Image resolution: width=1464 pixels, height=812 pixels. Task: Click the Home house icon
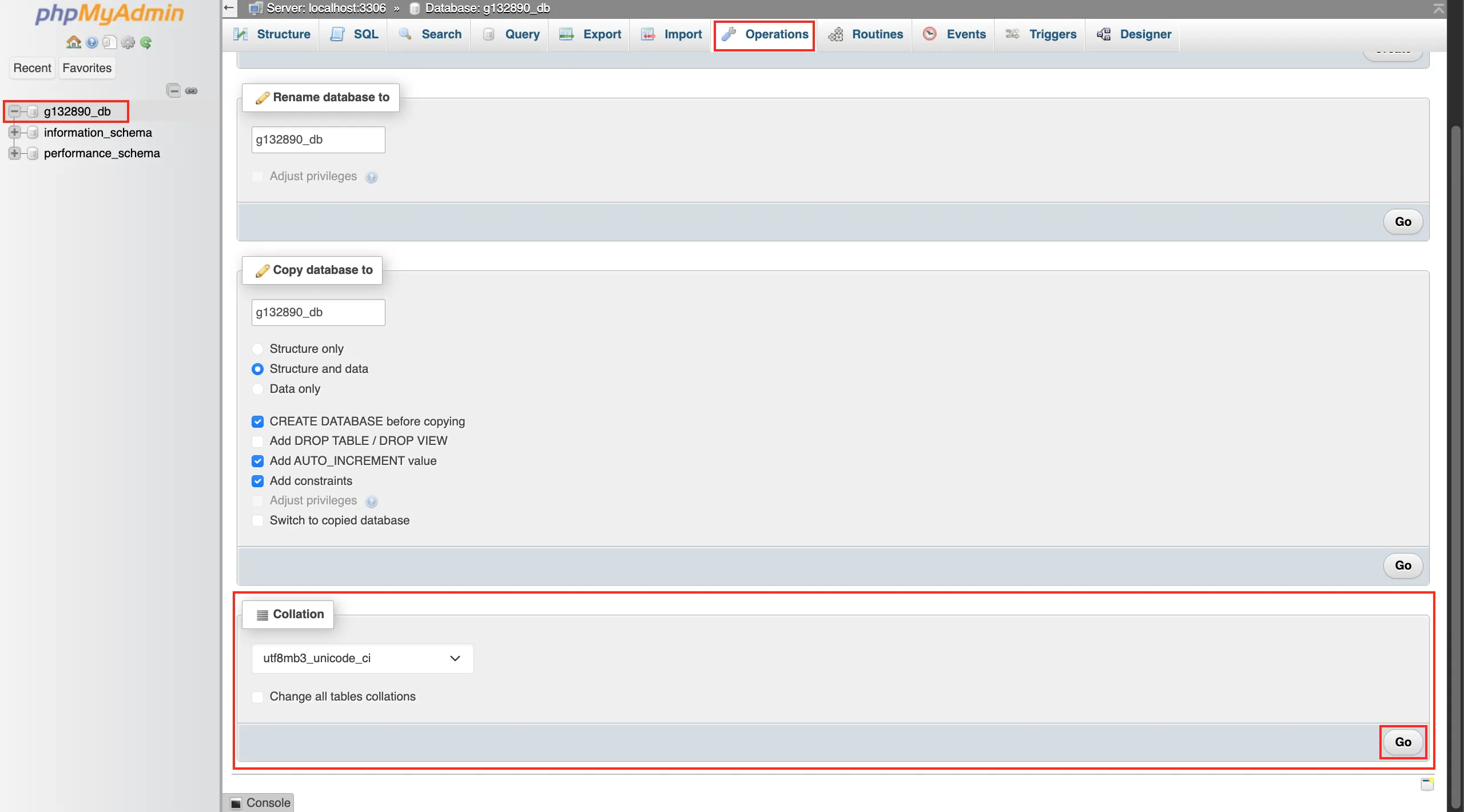(x=73, y=42)
